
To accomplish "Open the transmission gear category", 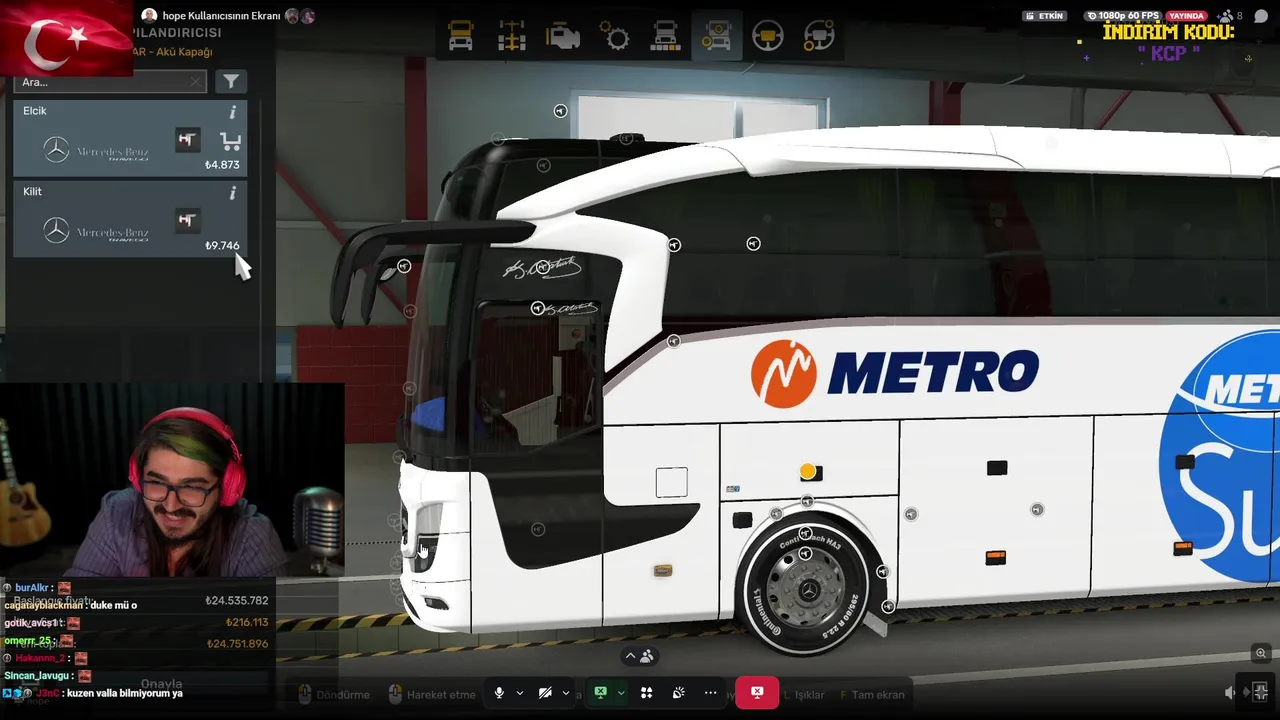I will click(x=615, y=37).
